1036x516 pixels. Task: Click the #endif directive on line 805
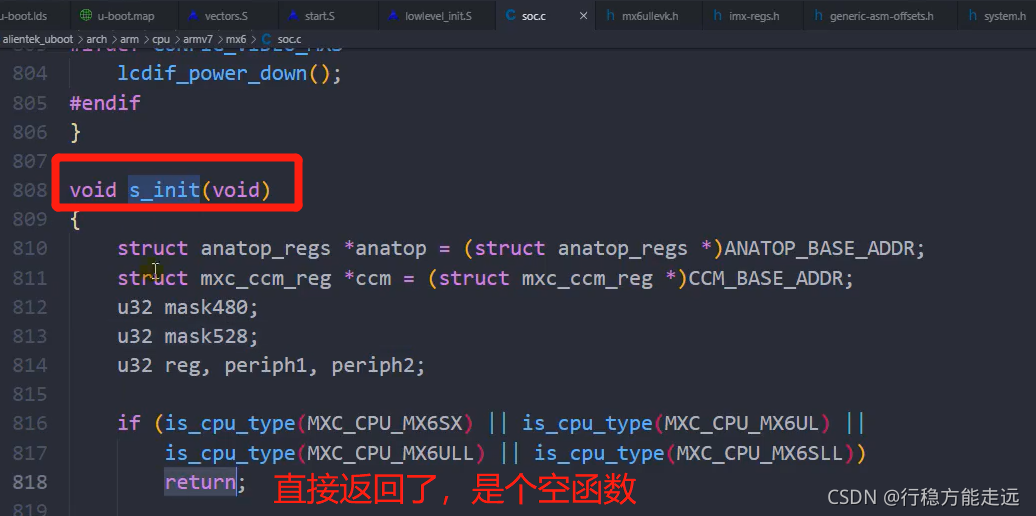(x=105, y=103)
